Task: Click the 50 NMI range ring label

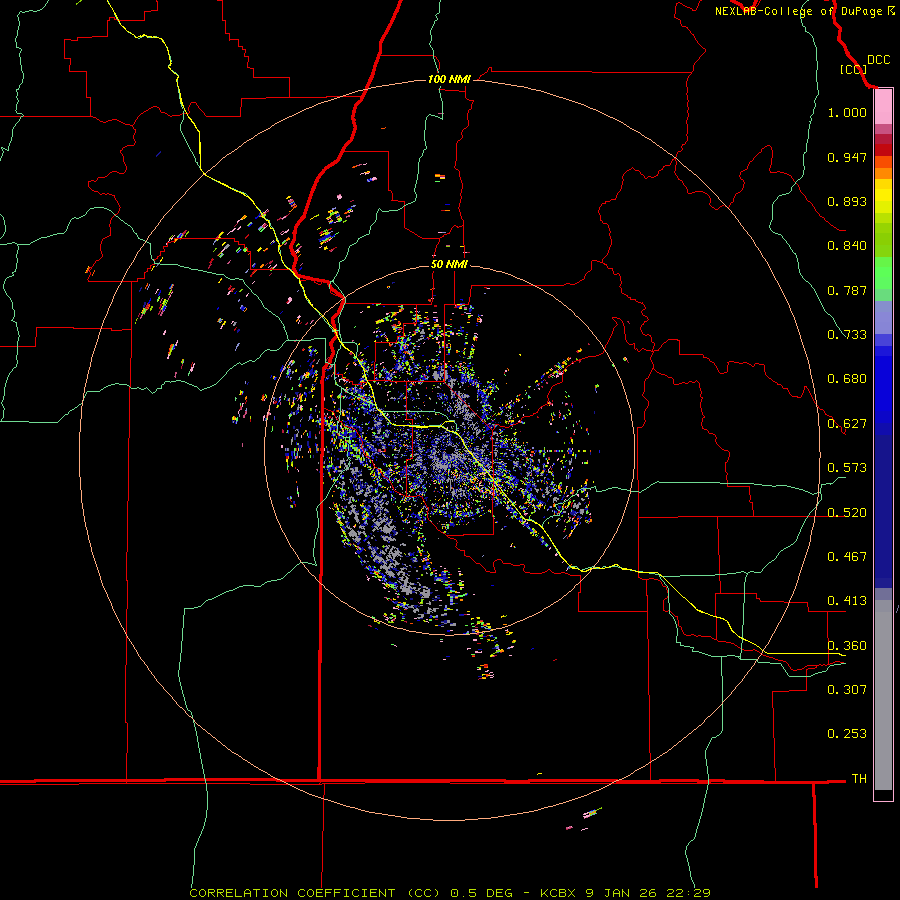Action: (x=449, y=264)
